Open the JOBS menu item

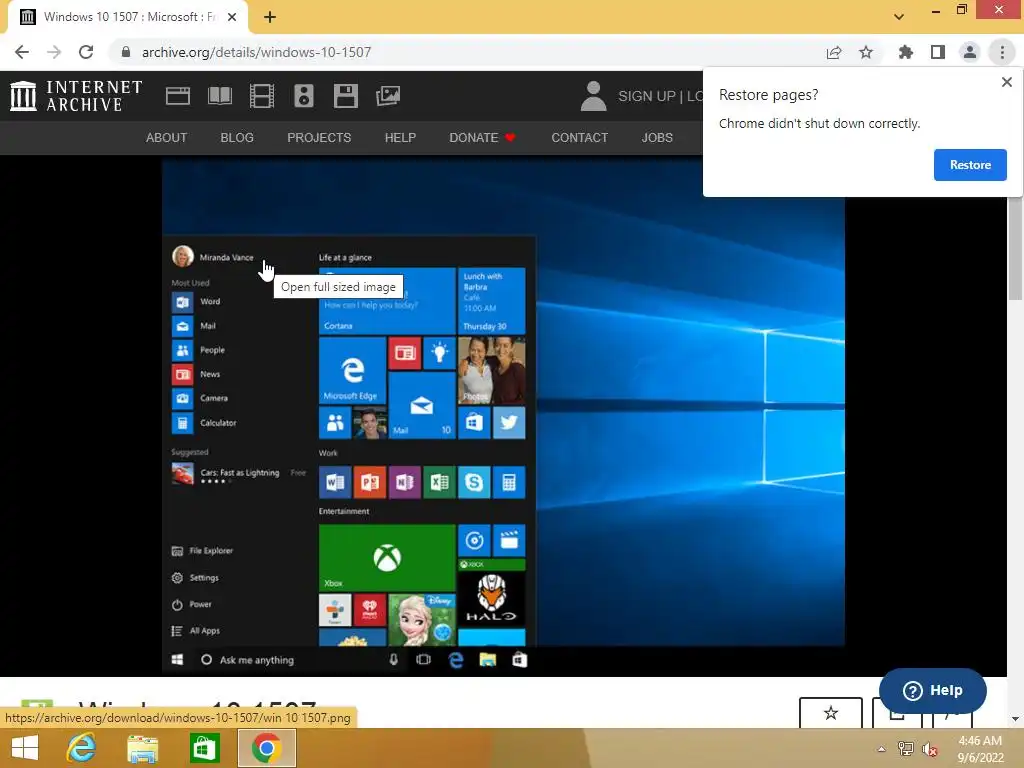tap(657, 138)
